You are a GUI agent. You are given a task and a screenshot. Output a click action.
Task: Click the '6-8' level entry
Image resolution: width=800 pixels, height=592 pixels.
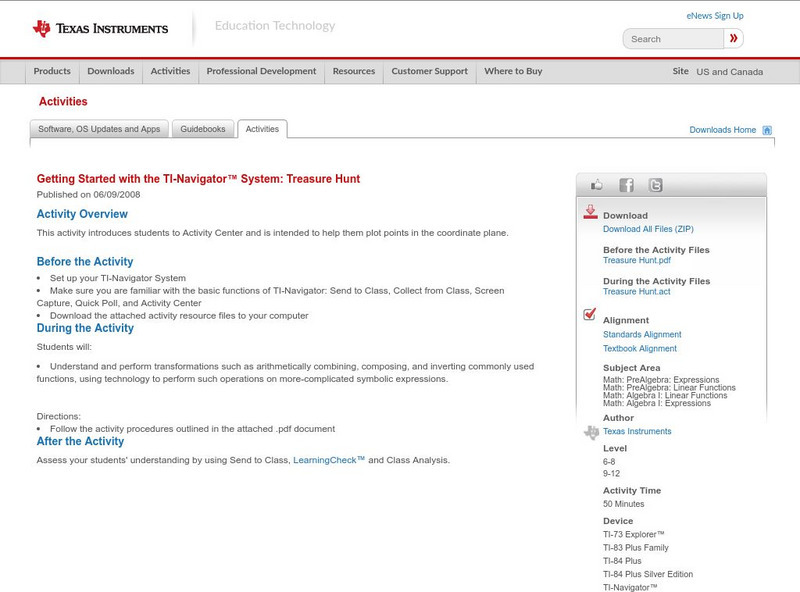tap(609, 462)
